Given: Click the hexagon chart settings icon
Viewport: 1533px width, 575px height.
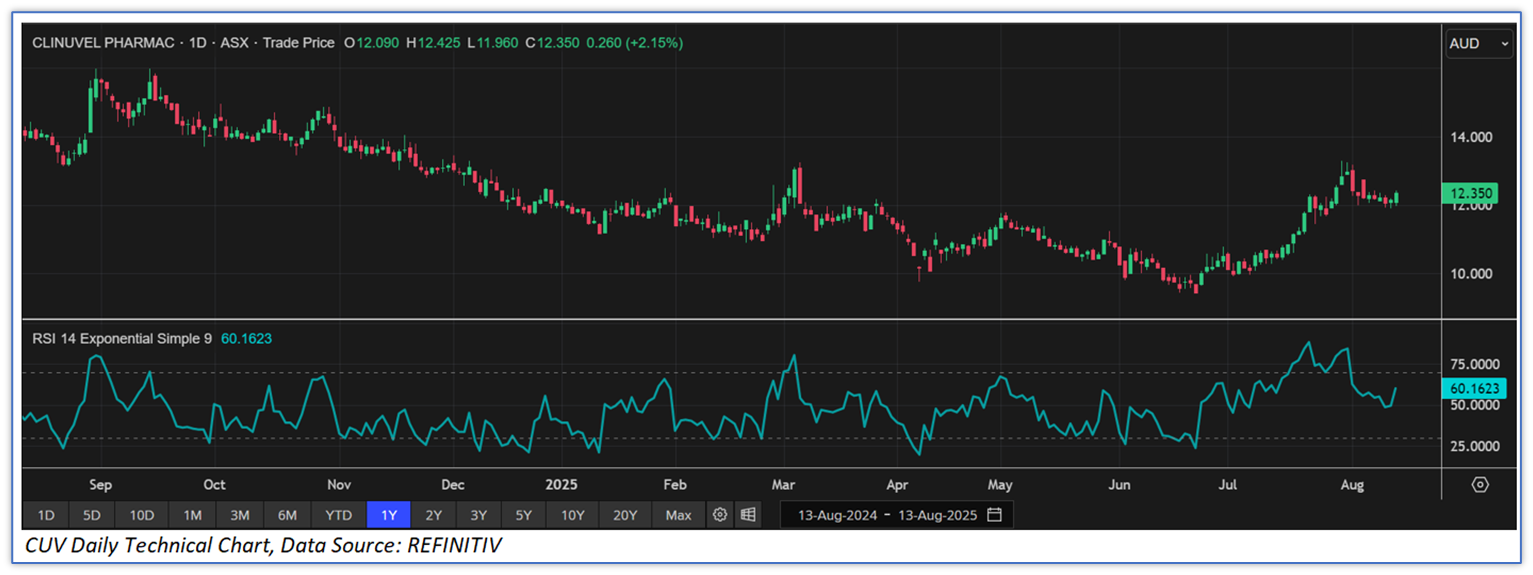Looking at the screenshot, I should (1480, 484).
